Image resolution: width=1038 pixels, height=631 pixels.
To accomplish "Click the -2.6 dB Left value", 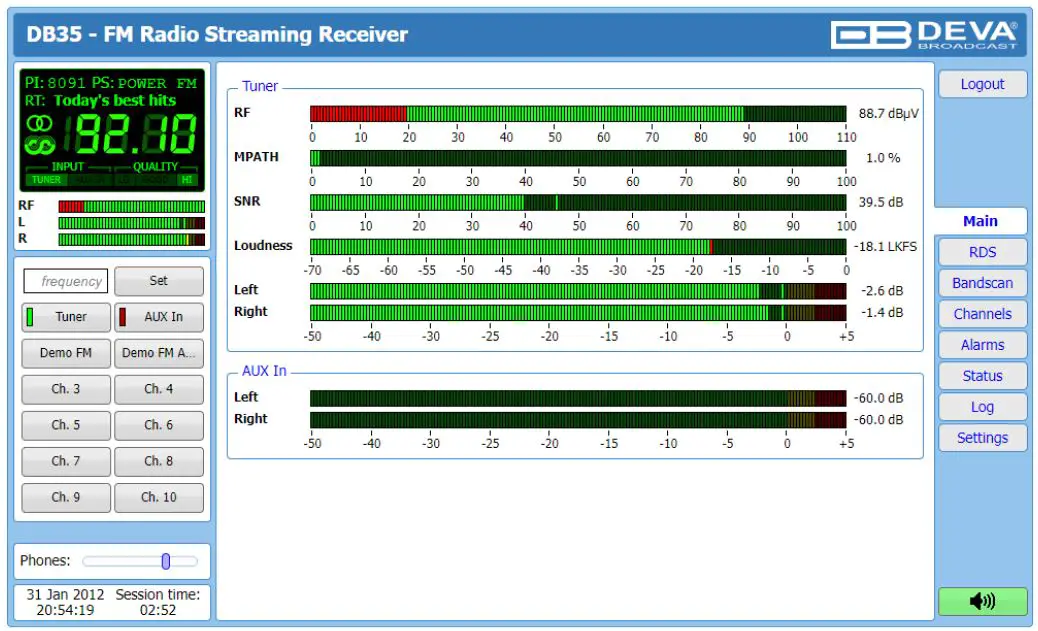I will [882, 291].
